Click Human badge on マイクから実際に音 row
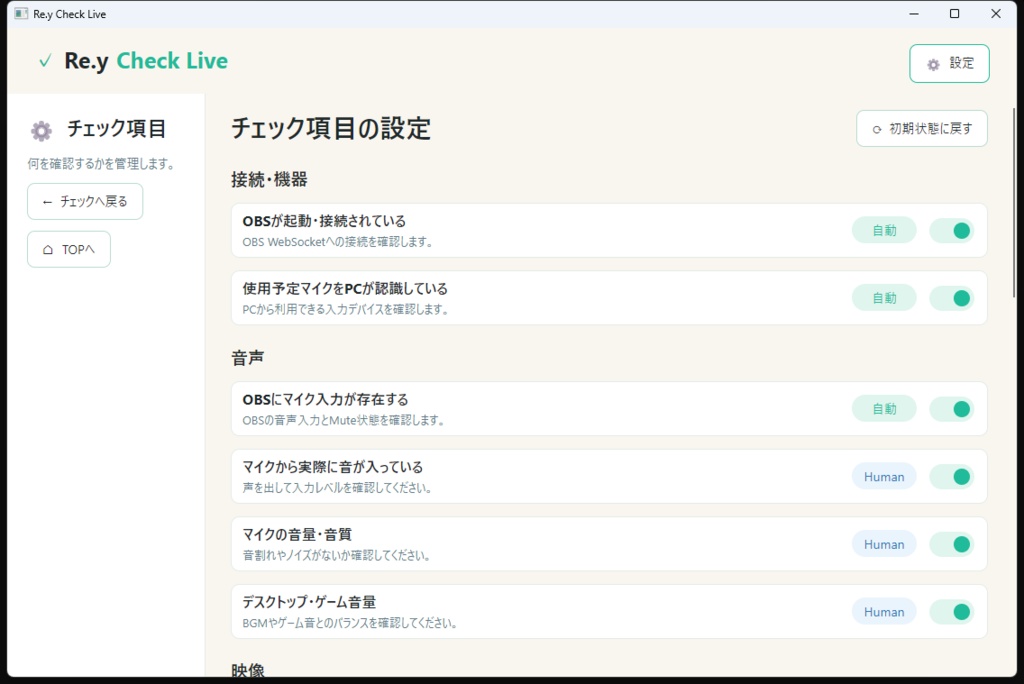Screen dimensions: 1024x684 click(x=884, y=477)
